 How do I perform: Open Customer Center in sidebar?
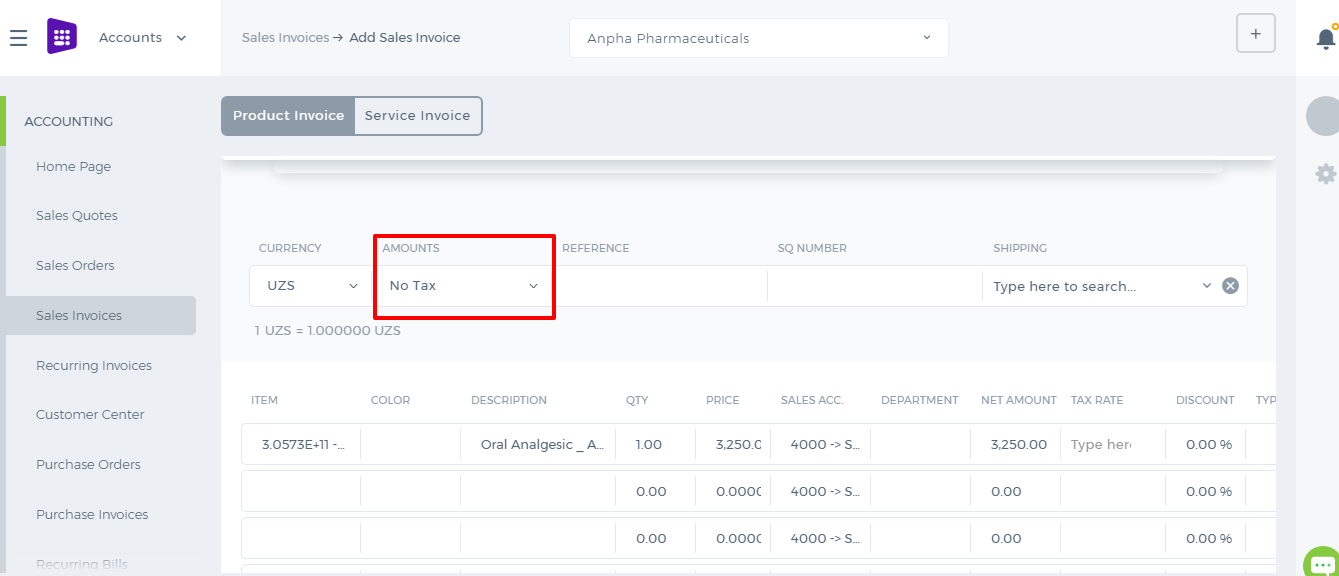[90, 415]
